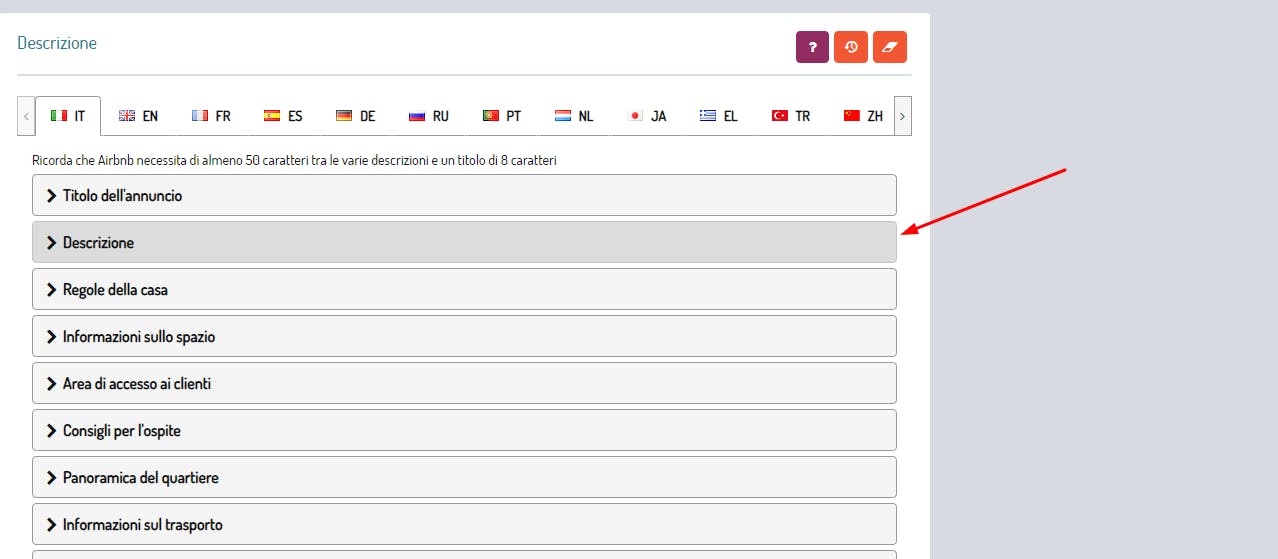This screenshot has height=559, width=1278.
Task: Click the orange history clock icon
Action: 851,47
